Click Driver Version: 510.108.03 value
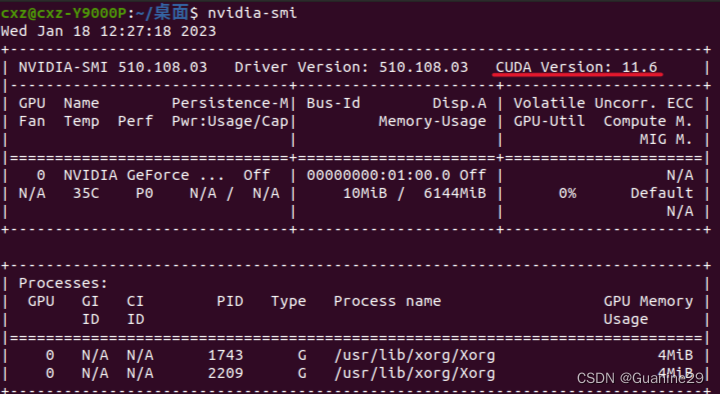720x394 pixels. (351, 67)
